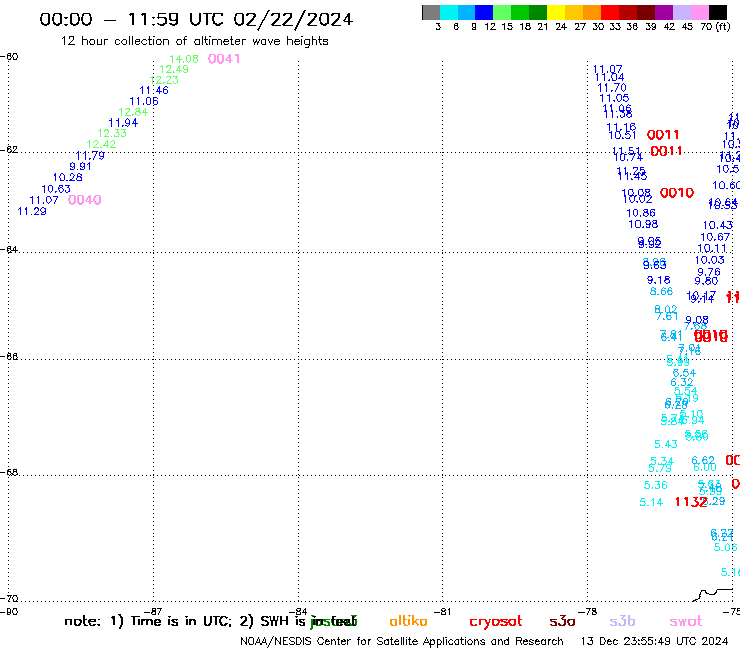Click the -84 longitude axis label
The width and height of the screenshot is (740, 650).
point(298,612)
